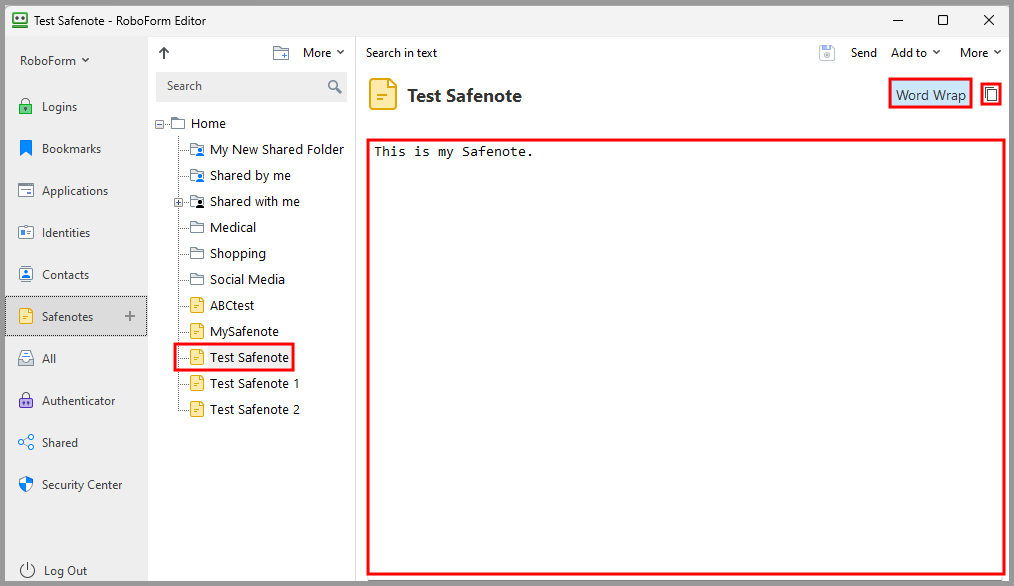1014x586 pixels.
Task: Open the Logins section
Action: click(x=76, y=107)
